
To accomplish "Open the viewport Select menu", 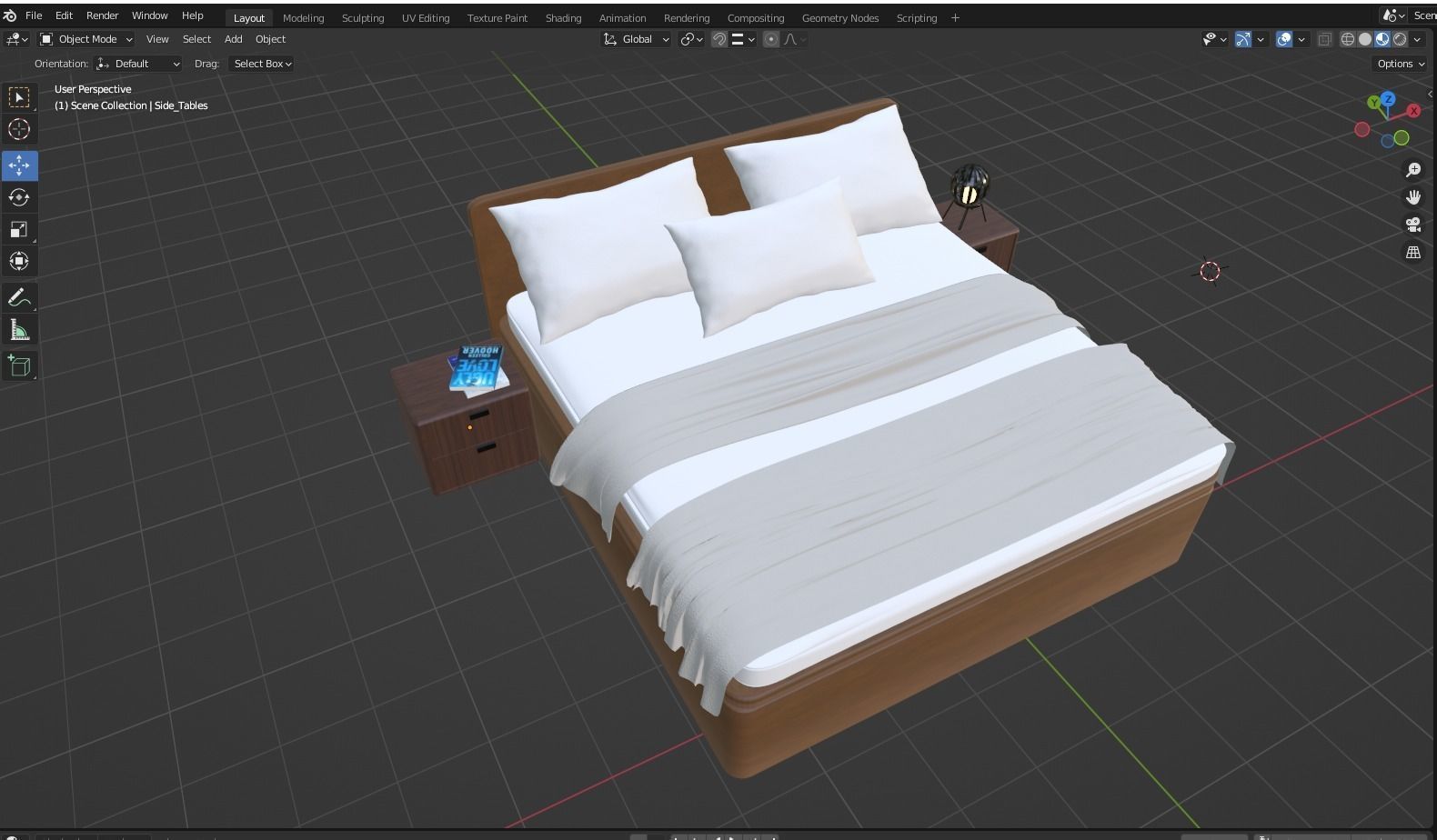I will 196,39.
